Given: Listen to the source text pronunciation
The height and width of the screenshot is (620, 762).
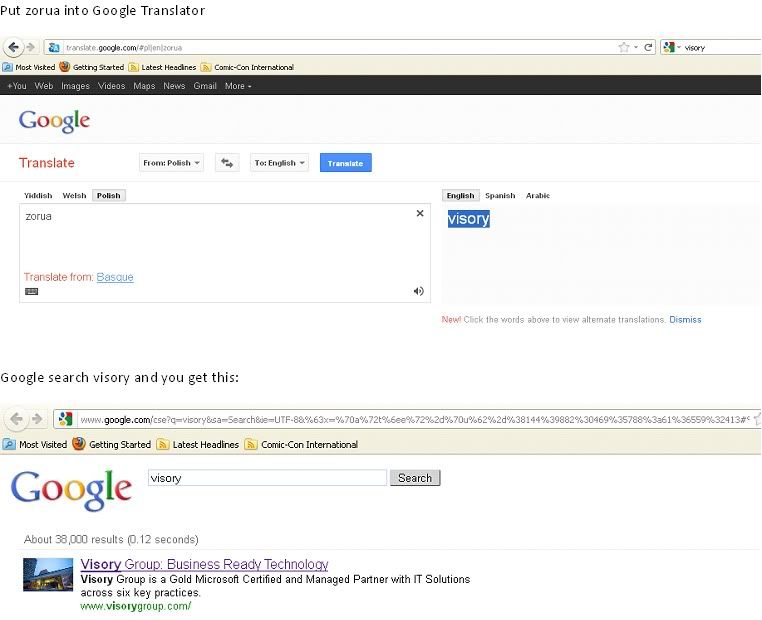Looking at the screenshot, I should 418,291.
